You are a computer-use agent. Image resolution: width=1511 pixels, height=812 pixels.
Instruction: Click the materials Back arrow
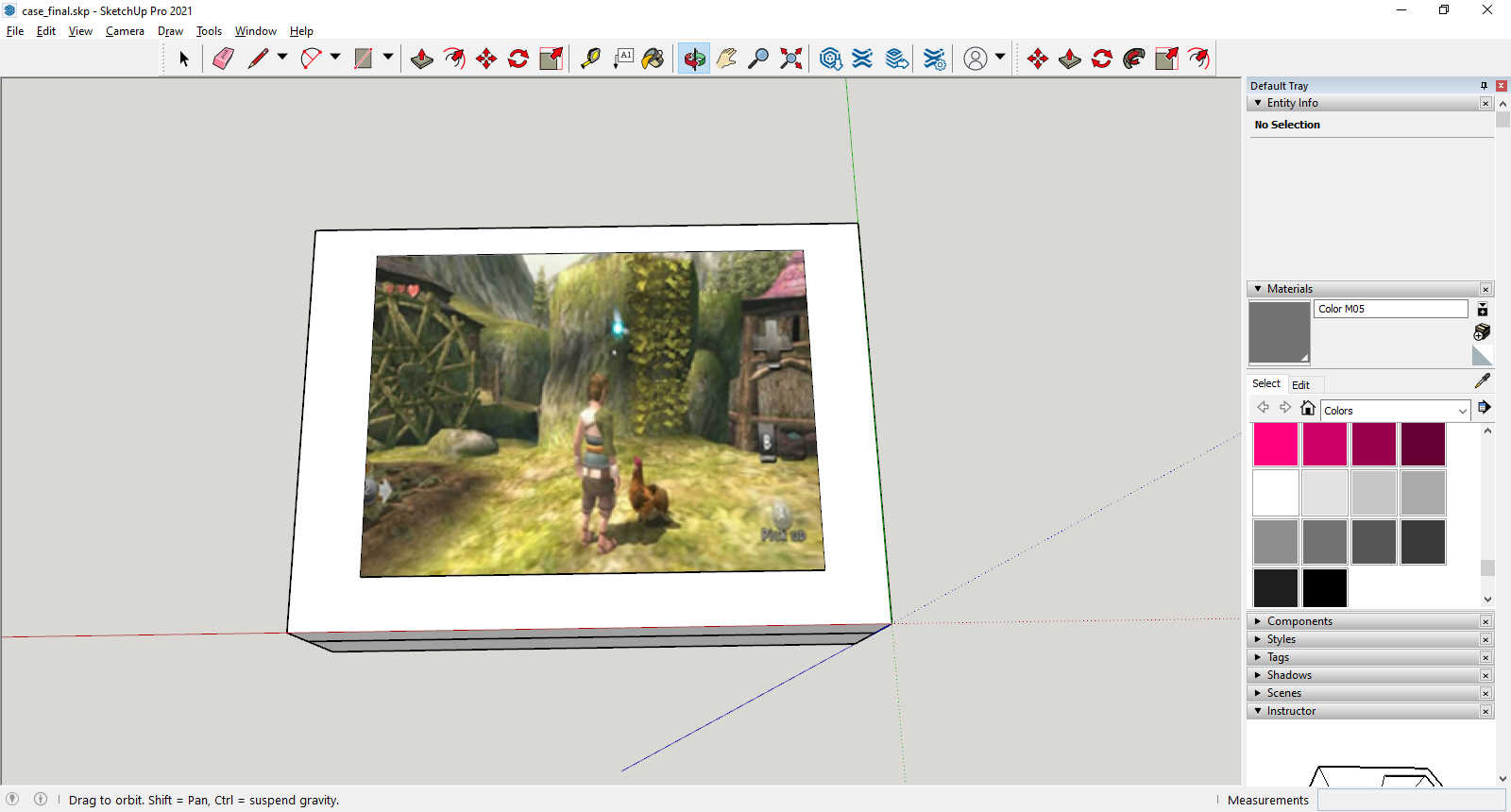(x=1263, y=408)
